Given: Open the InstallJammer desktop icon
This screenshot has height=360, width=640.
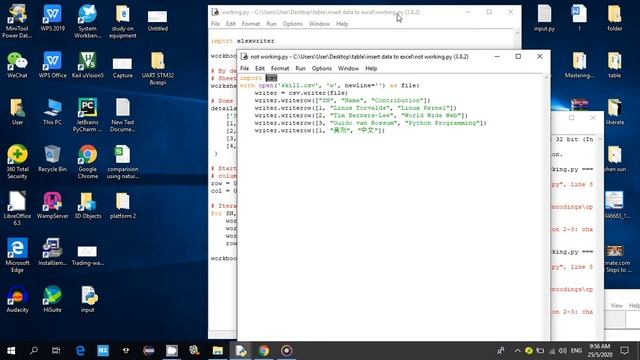Looking at the screenshot, I should [52, 252].
